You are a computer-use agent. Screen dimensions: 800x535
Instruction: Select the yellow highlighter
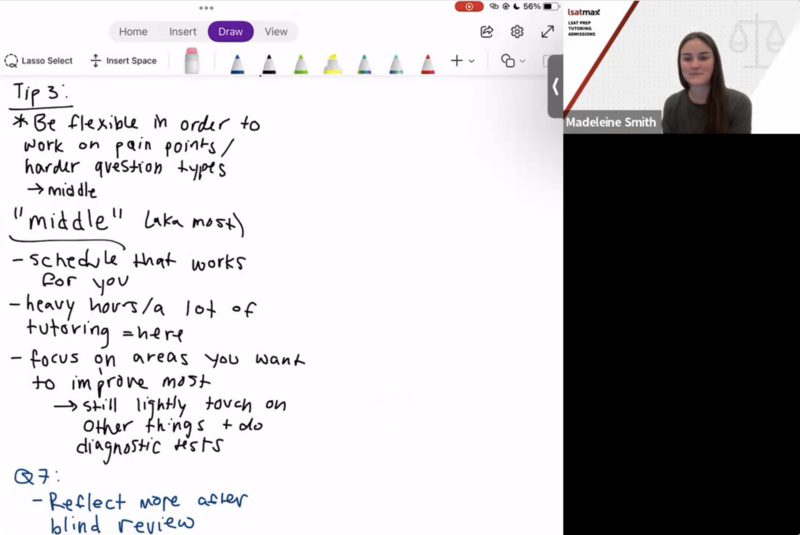pos(332,64)
